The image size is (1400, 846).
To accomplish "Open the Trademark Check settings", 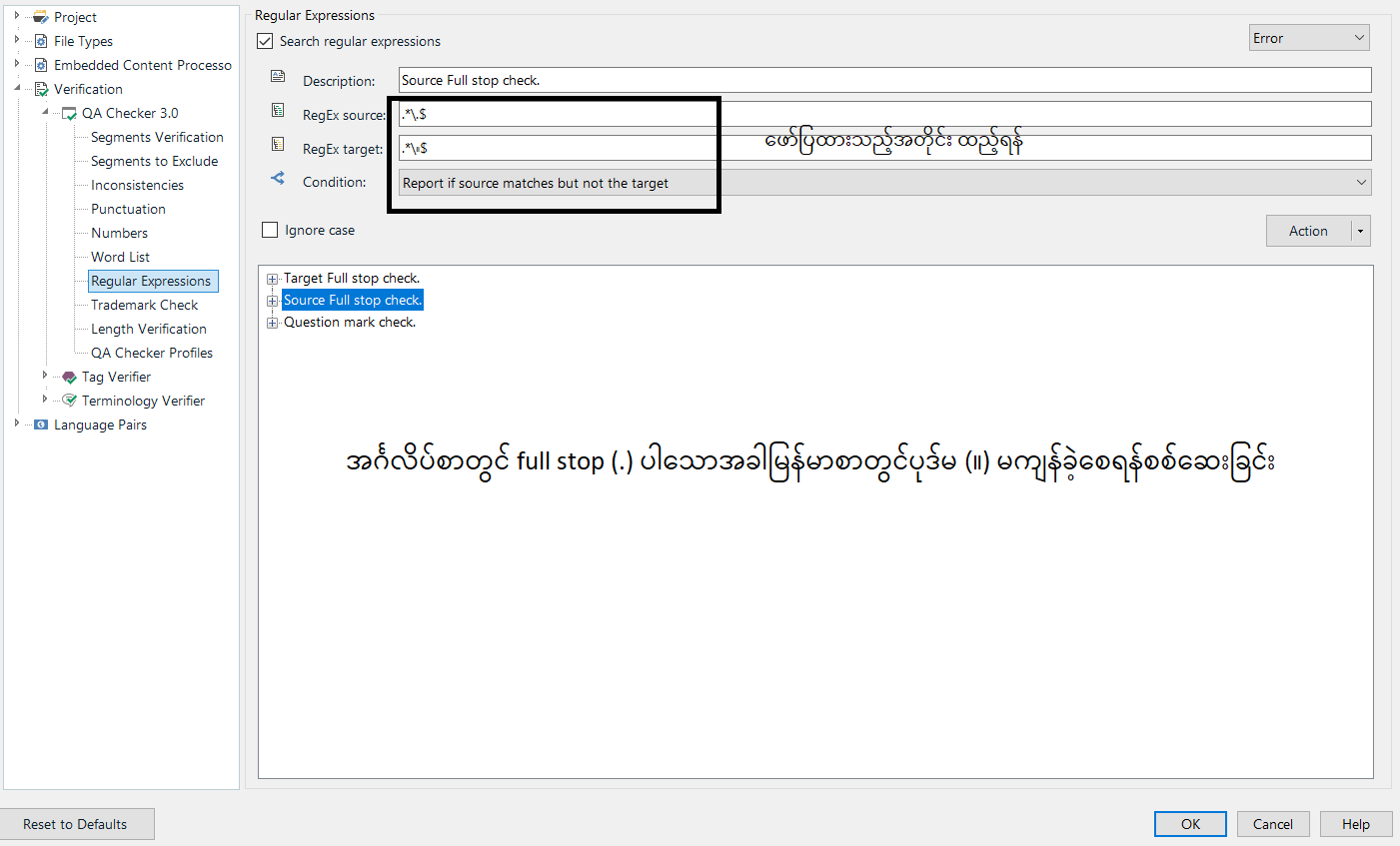I will pos(144,305).
